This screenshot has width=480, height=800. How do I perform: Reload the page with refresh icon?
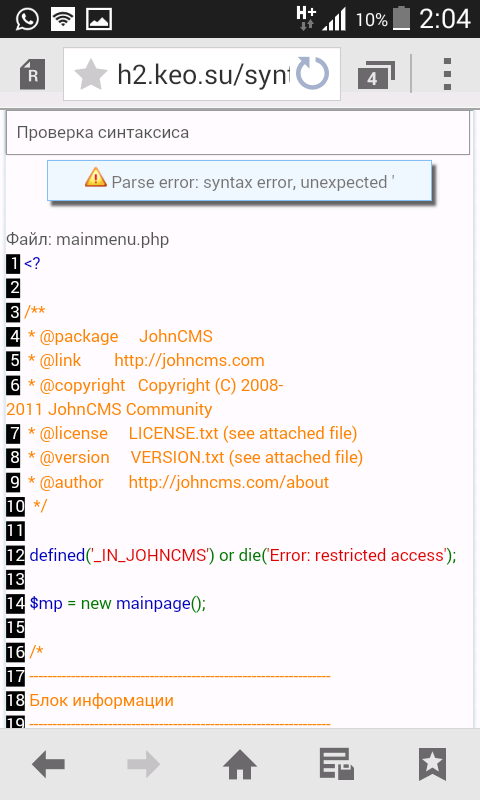coord(312,73)
